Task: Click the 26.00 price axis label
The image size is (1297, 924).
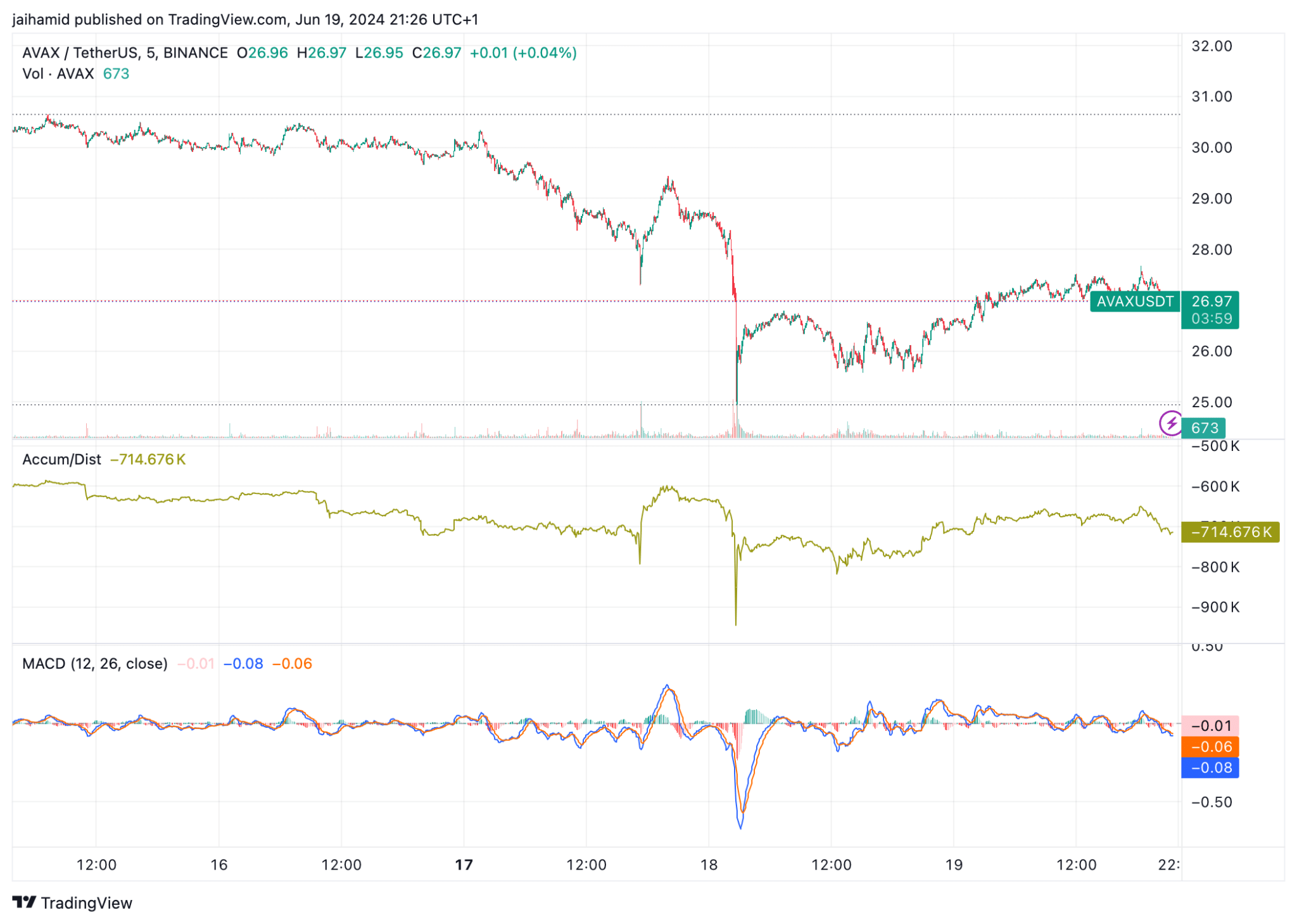Action: (x=1212, y=351)
